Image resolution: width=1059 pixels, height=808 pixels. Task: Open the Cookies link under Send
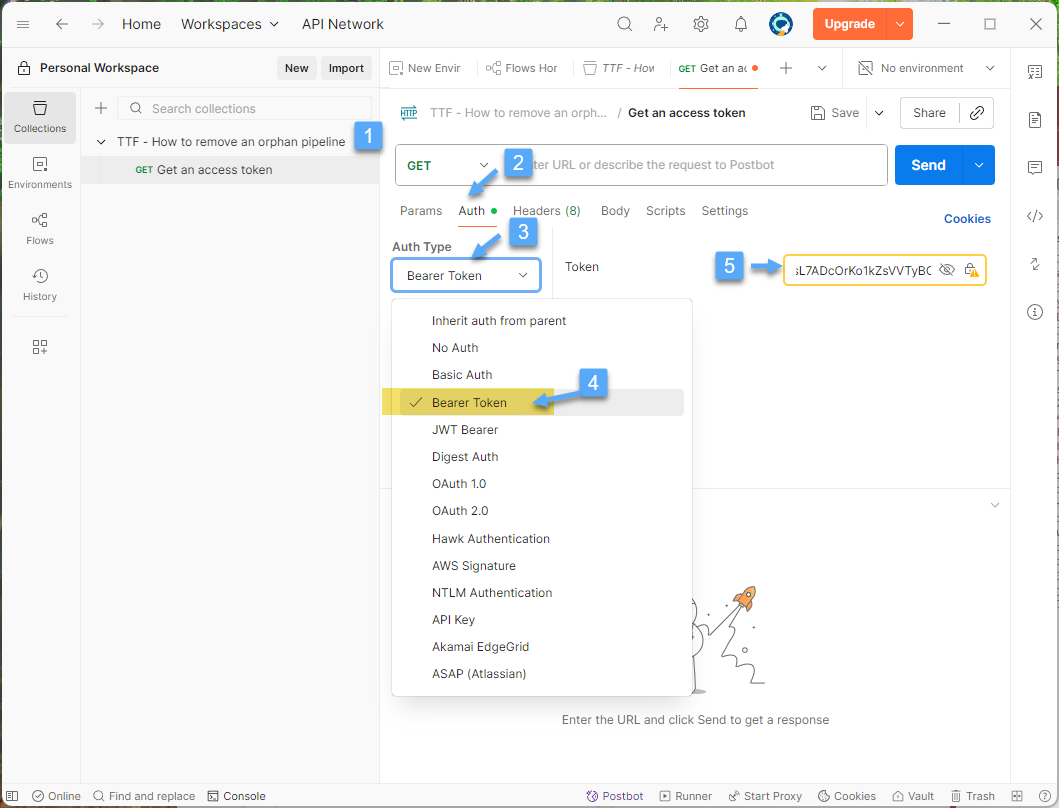(x=967, y=219)
